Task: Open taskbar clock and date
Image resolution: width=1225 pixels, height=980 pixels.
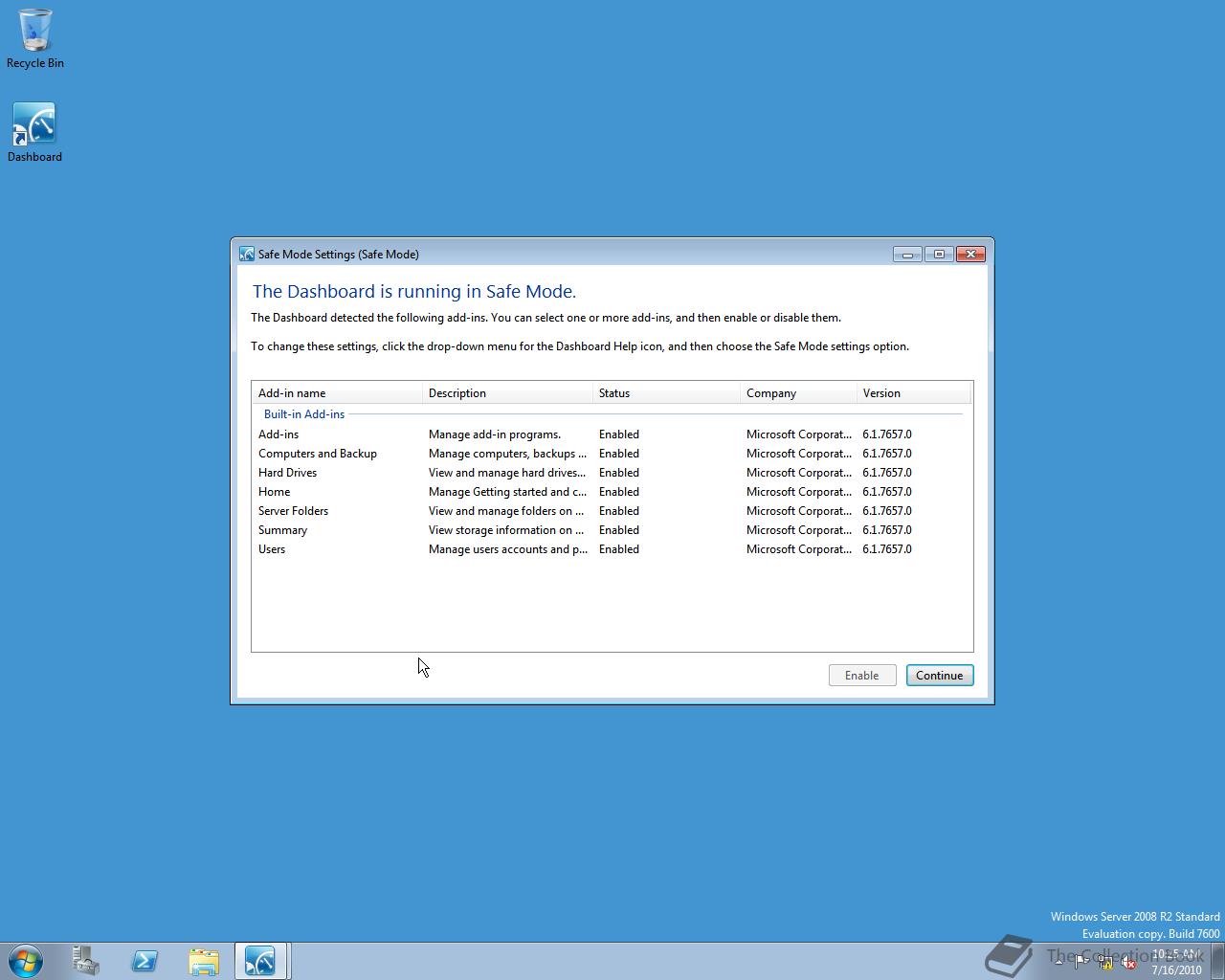Action: (x=1176, y=962)
